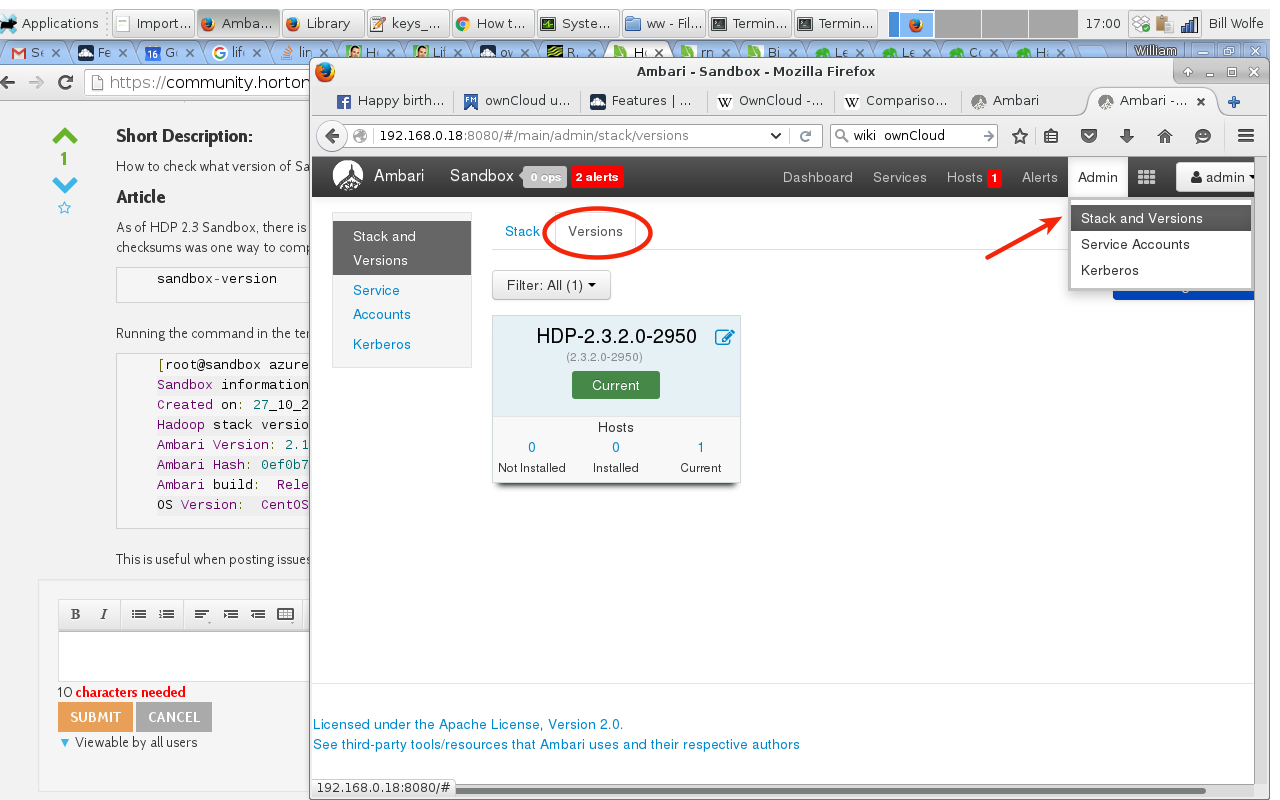Click the Pocket icon in the toolbar

tap(1089, 135)
